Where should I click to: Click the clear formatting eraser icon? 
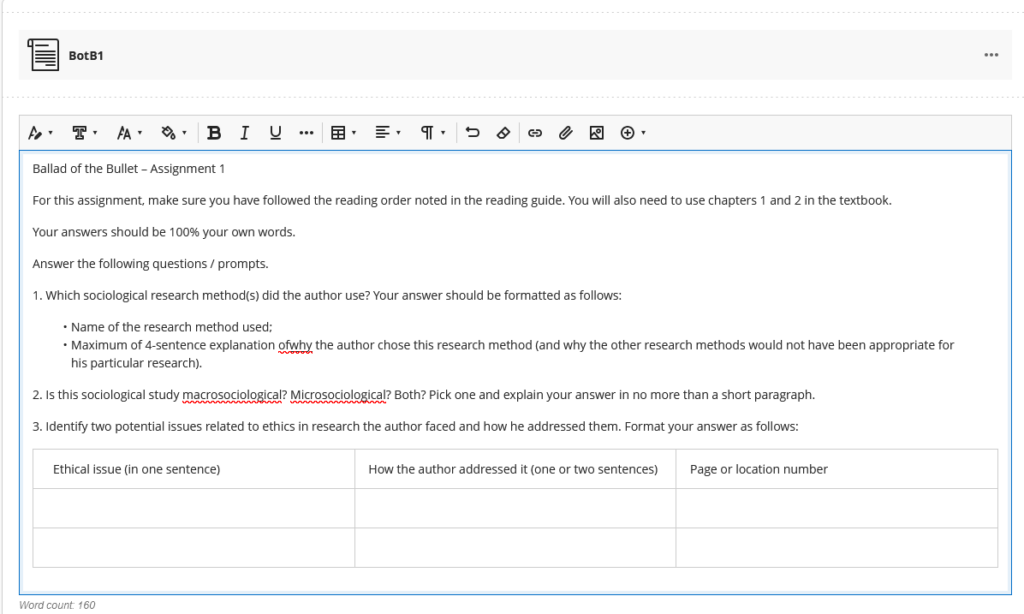click(x=504, y=133)
